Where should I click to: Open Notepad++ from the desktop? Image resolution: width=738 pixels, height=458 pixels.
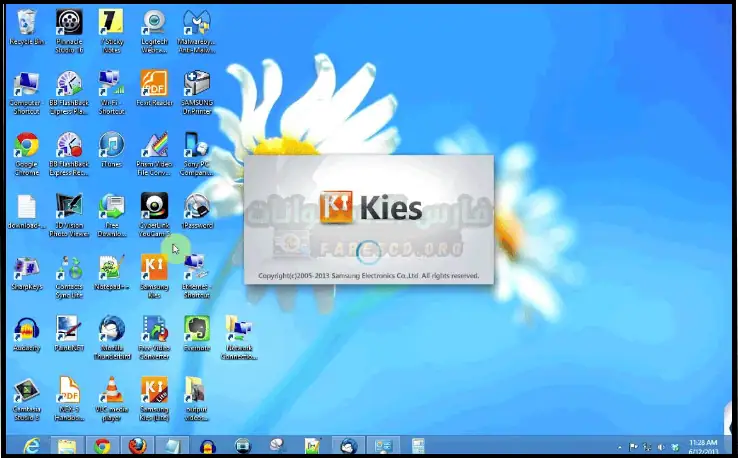click(111, 268)
